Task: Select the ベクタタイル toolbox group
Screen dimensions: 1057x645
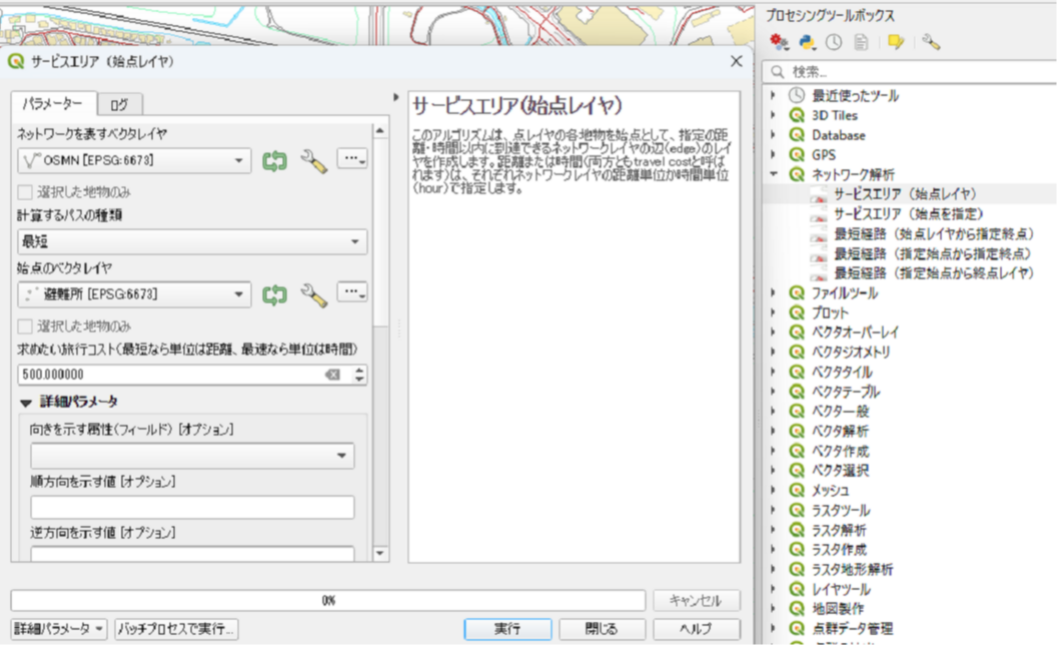Action: 842,372
